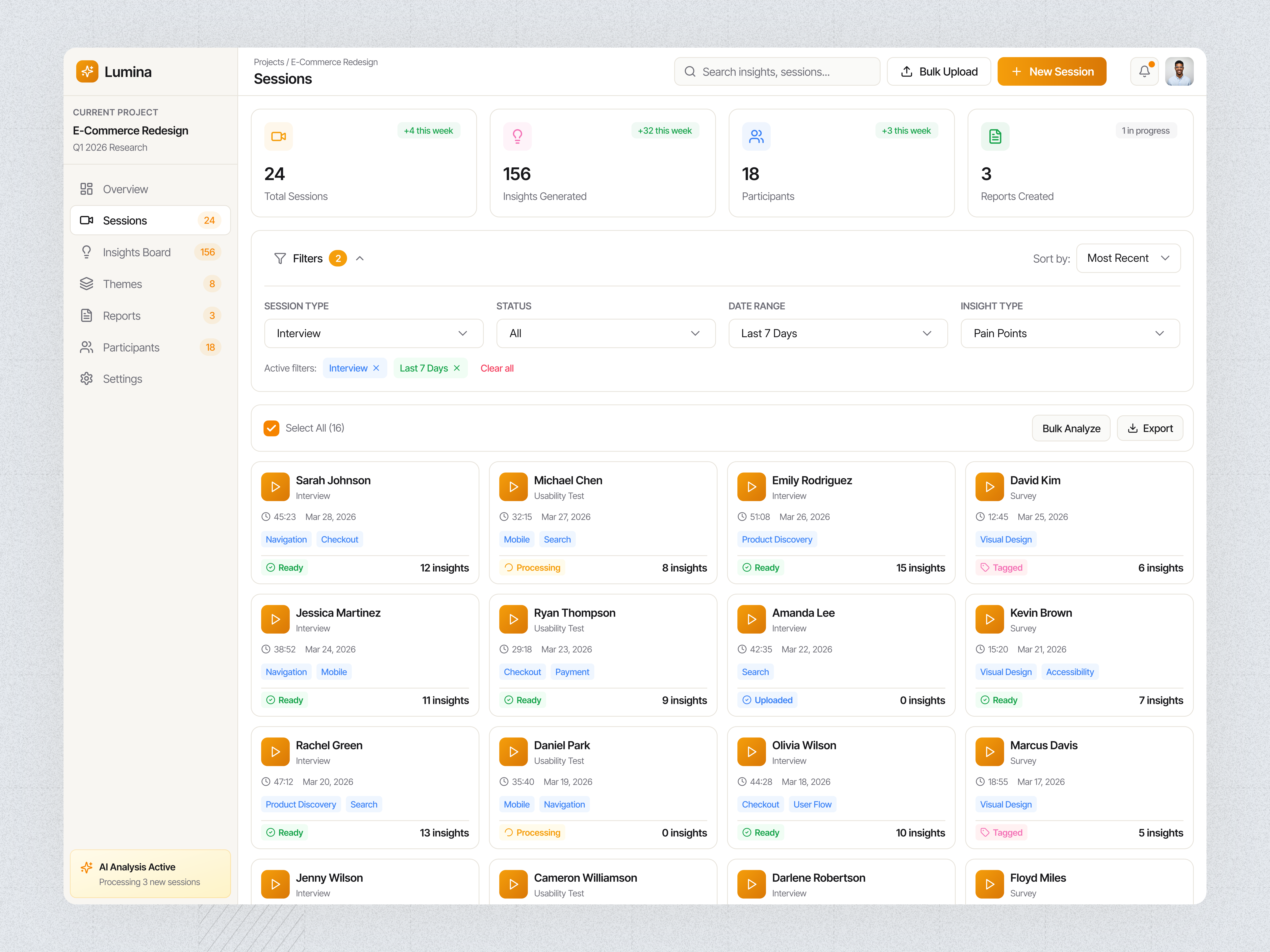Image resolution: width=1270 pixels, height=952 pixels.
Task: Remove the Last 7 Days filter chip
Action: tap(457, 369)
